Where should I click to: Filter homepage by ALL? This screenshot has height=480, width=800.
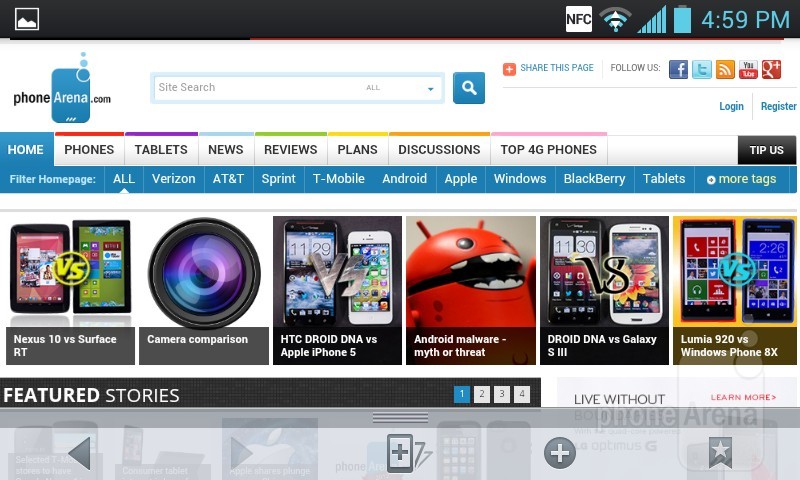(124, 179)
